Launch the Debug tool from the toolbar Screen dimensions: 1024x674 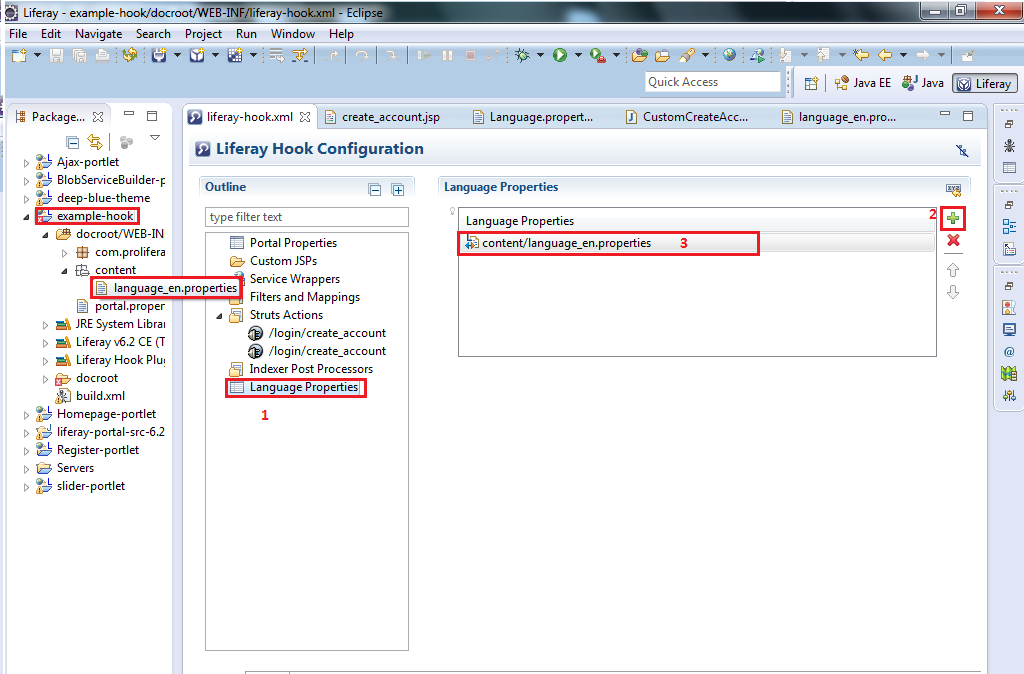coord(522,56)
